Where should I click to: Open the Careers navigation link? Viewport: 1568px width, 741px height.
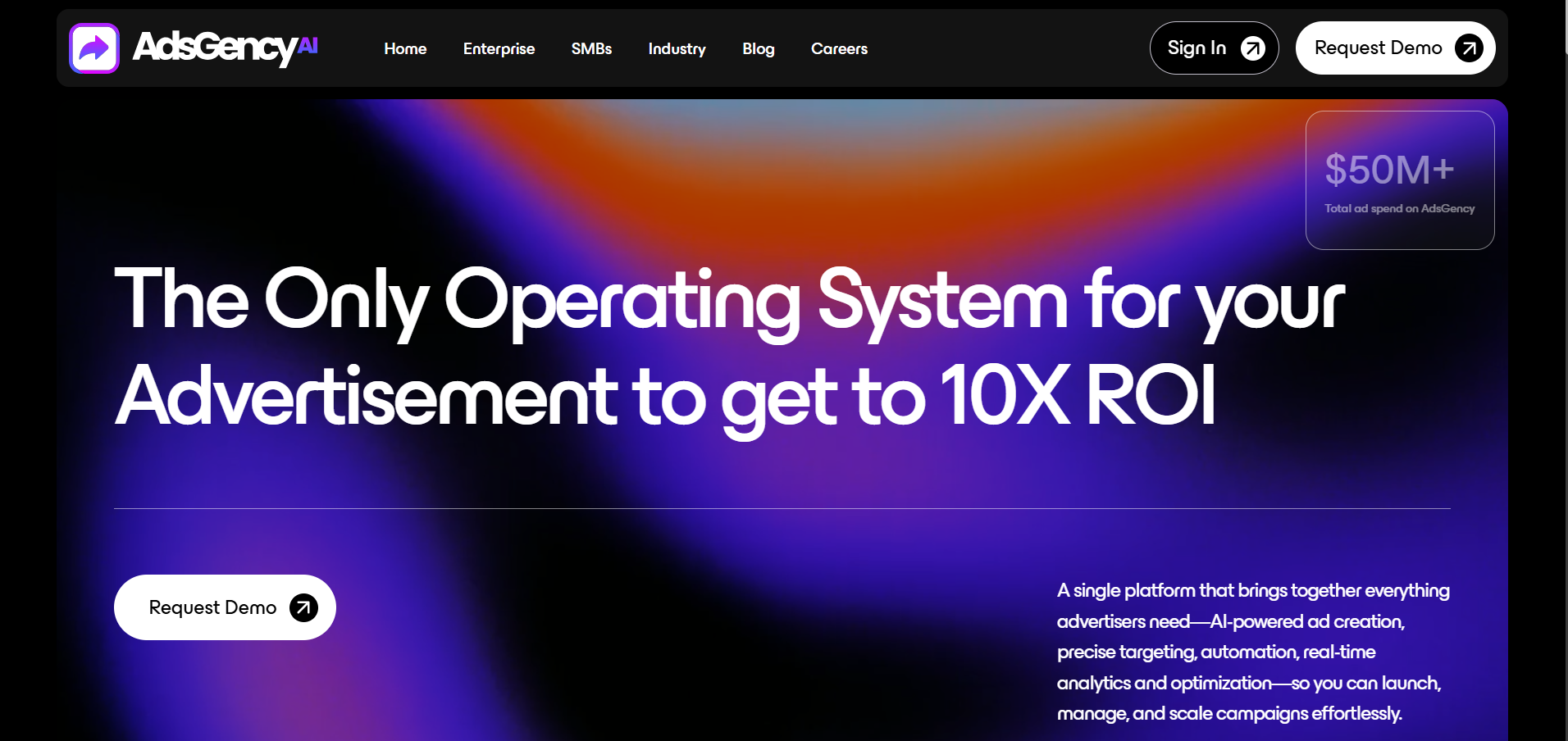point(839,49)
